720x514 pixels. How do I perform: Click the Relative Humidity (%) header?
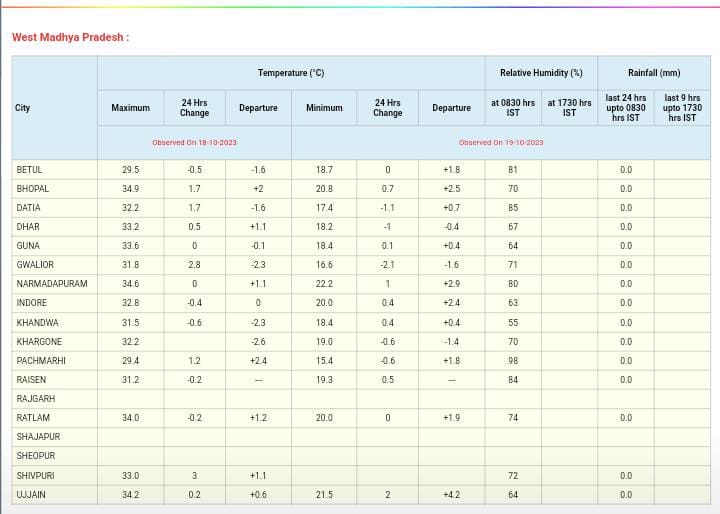(541, 73)
